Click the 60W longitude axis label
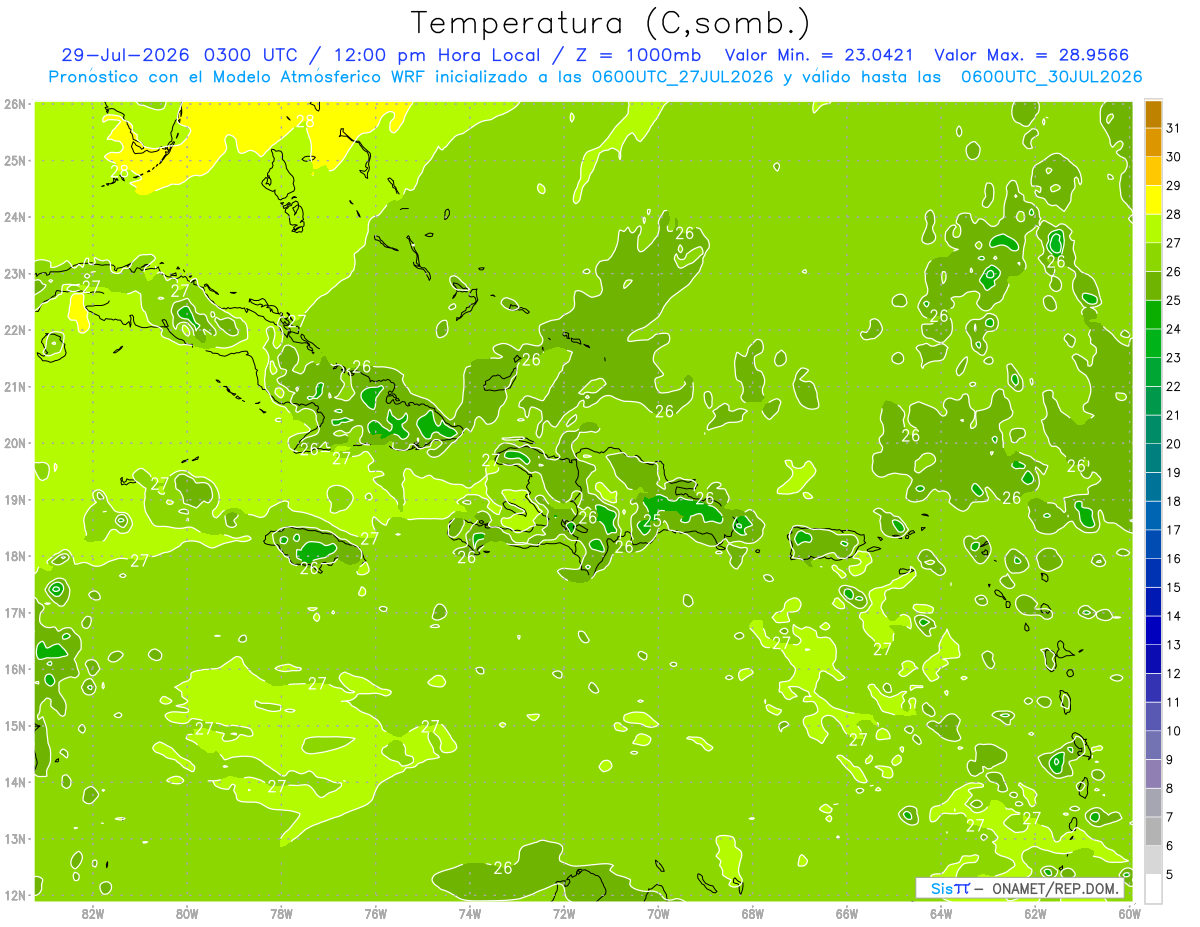This screenshot has height=927, width=1200. (x=1129, y=913)
